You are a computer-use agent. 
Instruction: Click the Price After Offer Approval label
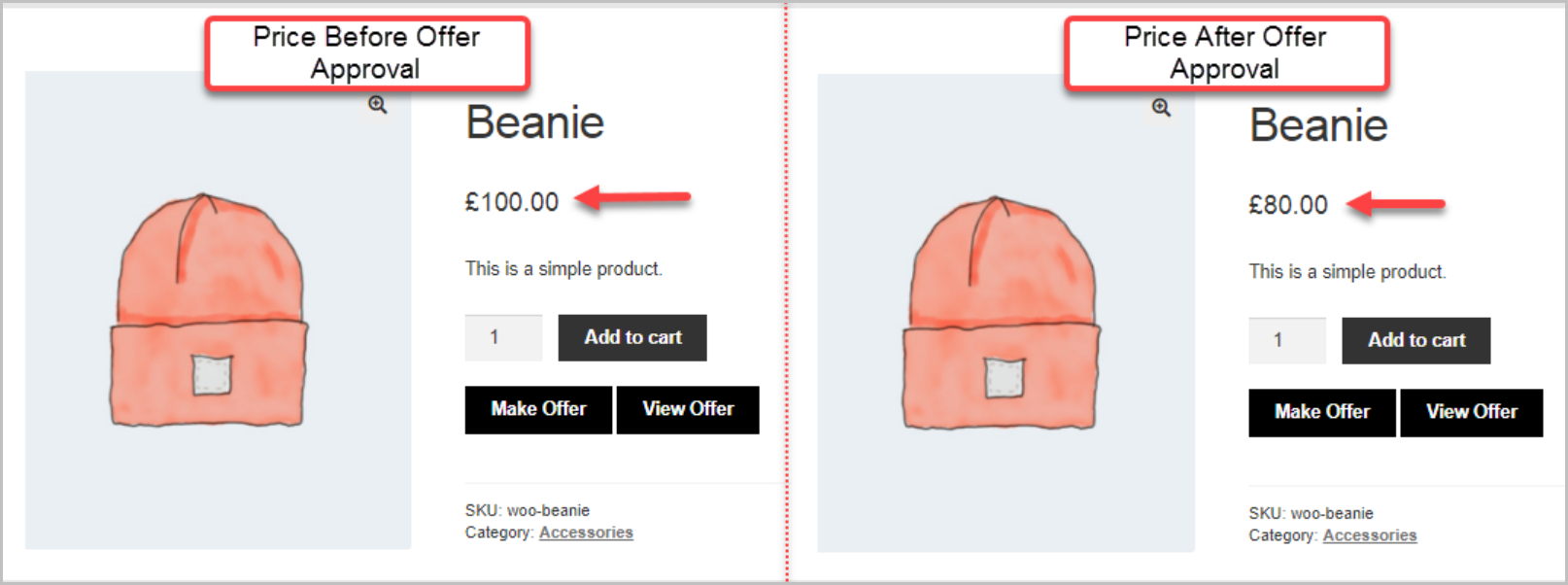click(1226, 52)
